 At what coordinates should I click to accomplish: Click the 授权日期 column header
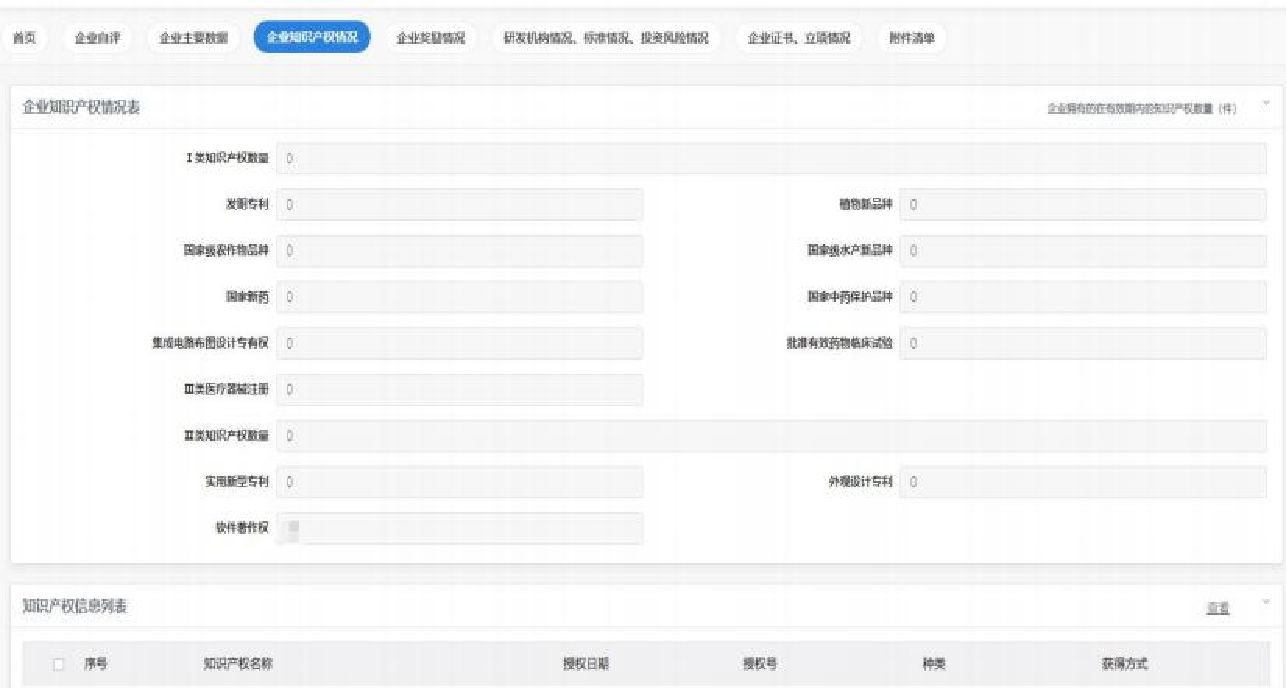[586, 664]
